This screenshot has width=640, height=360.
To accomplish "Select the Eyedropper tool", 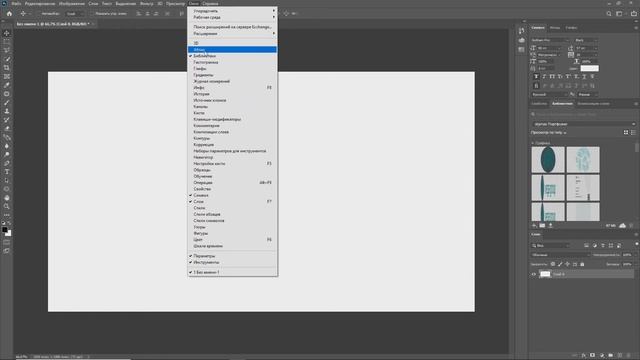I will [7, 85].
